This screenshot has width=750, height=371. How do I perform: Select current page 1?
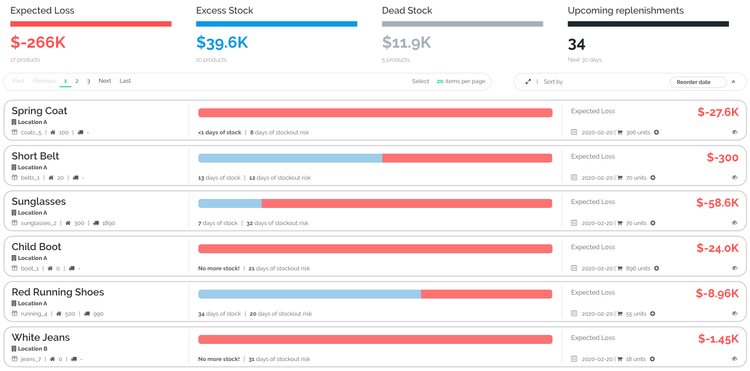tap(66, 81)
